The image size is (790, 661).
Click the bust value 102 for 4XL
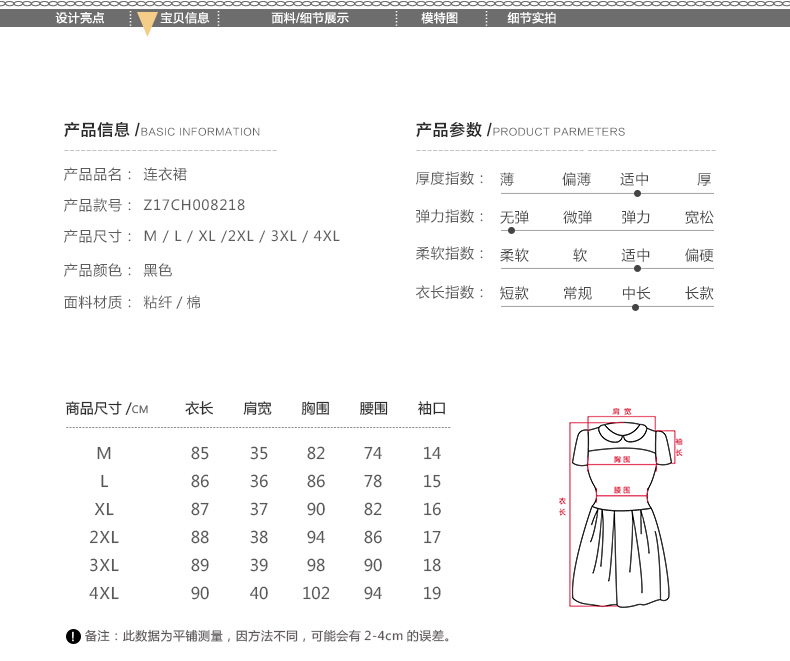point(316,593)
